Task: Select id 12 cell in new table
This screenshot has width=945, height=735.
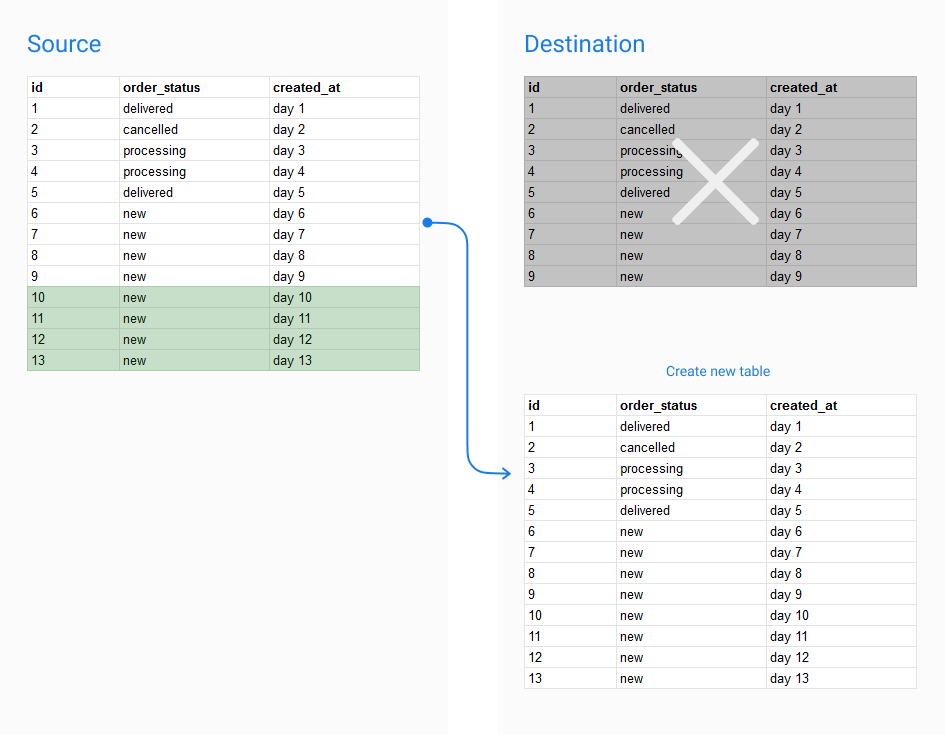Action: tap(570, 657)
